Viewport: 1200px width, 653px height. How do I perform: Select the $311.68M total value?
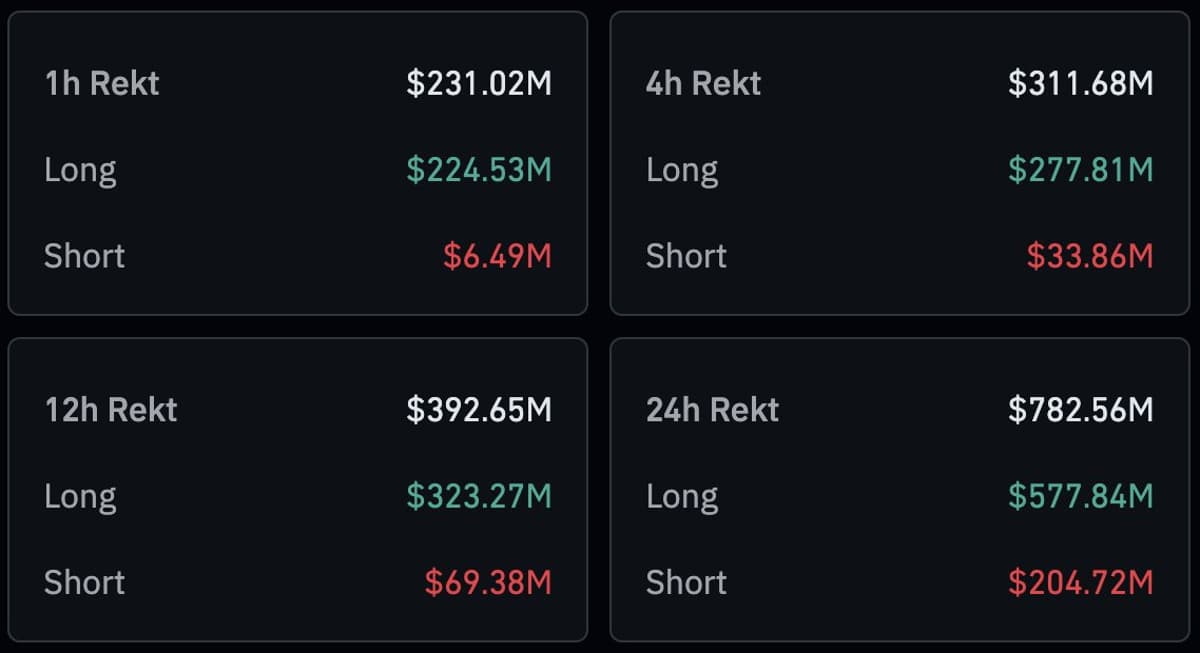(x=1080, y=84)
